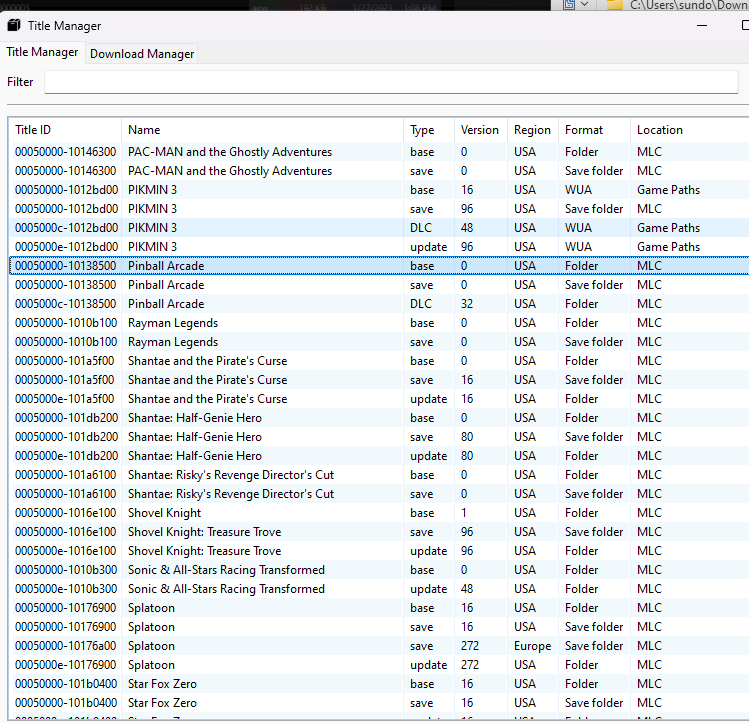
Task: Sort by the Version column header
Action: point(480,130)
